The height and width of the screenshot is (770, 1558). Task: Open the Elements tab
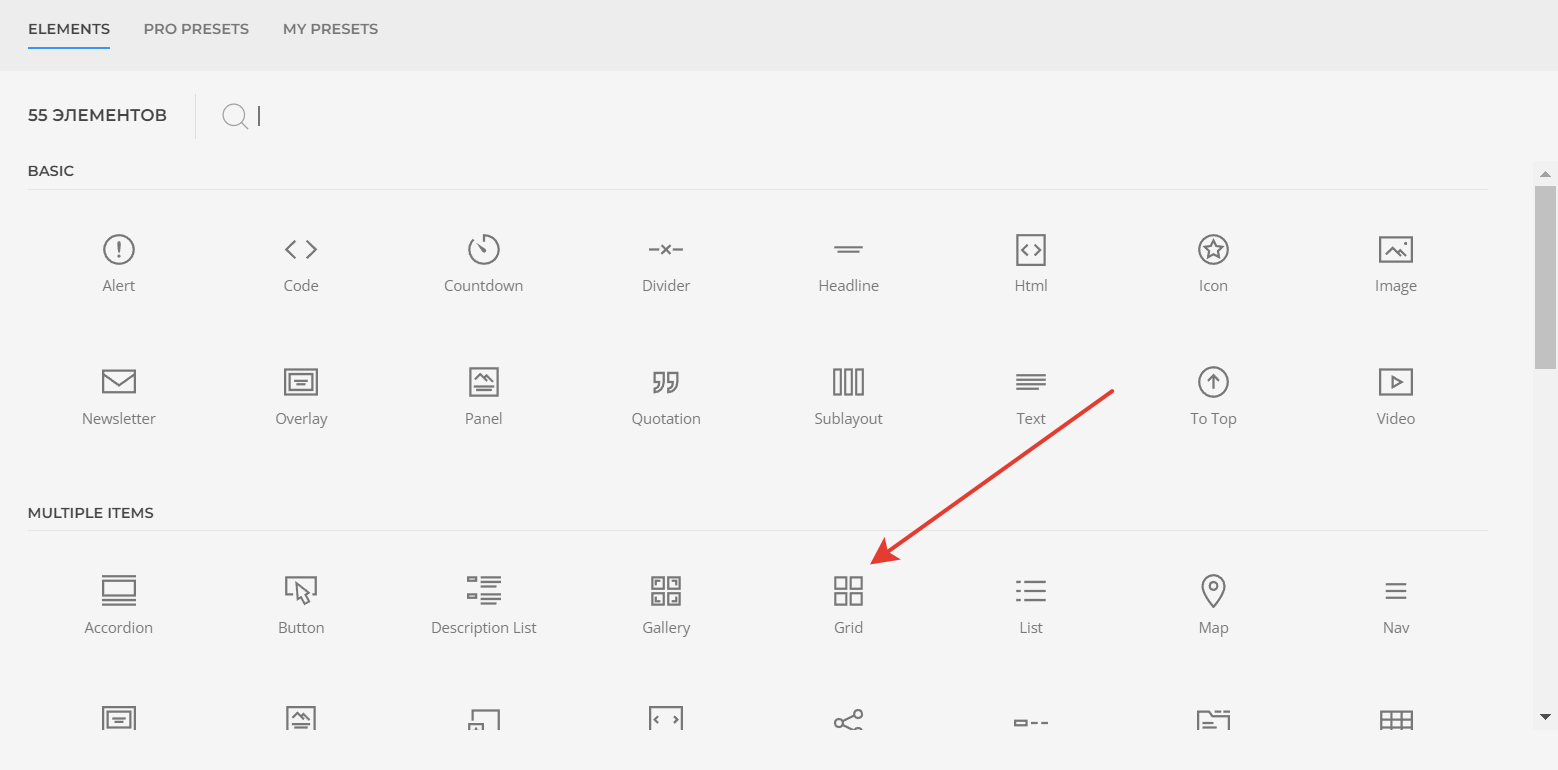click(x=69, y=29)
